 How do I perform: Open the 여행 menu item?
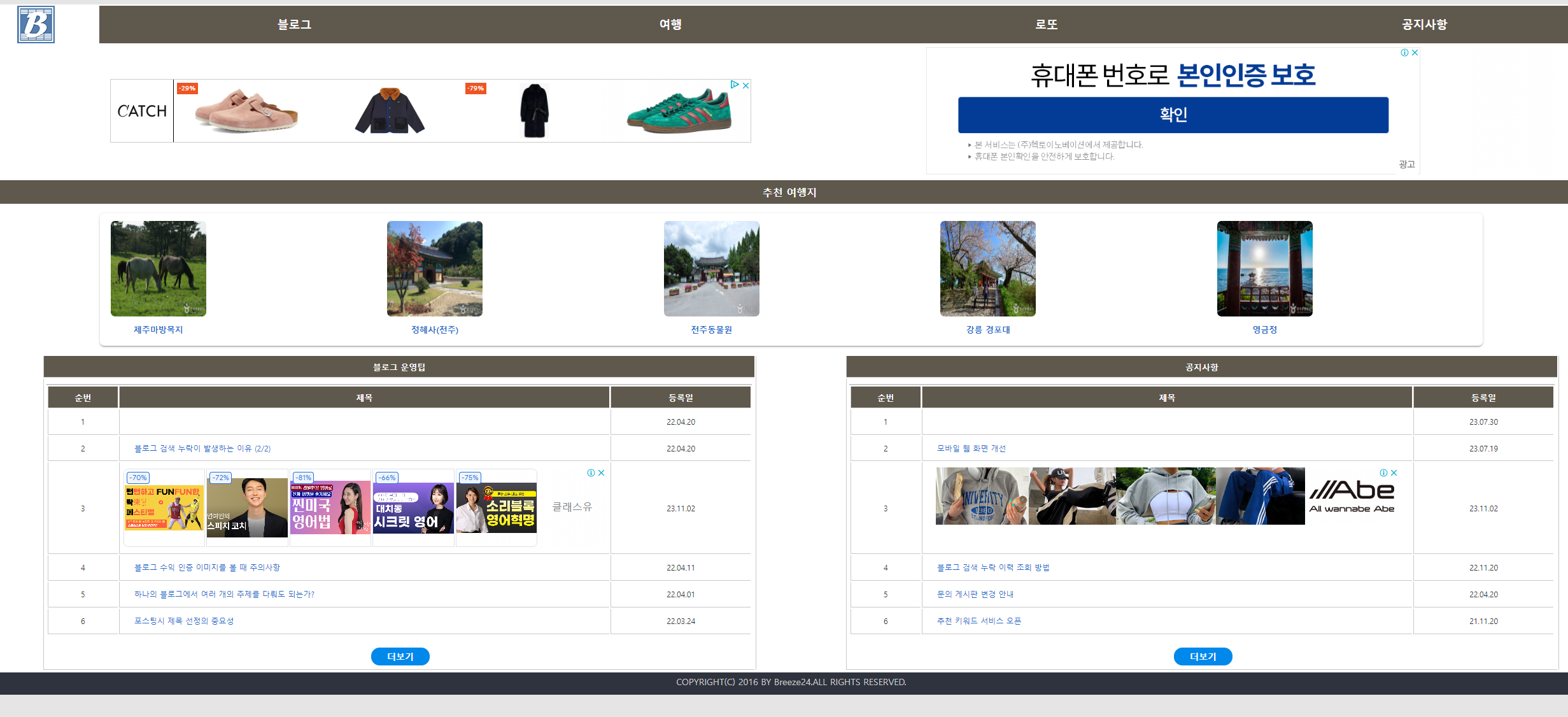[x=670, y=24]
